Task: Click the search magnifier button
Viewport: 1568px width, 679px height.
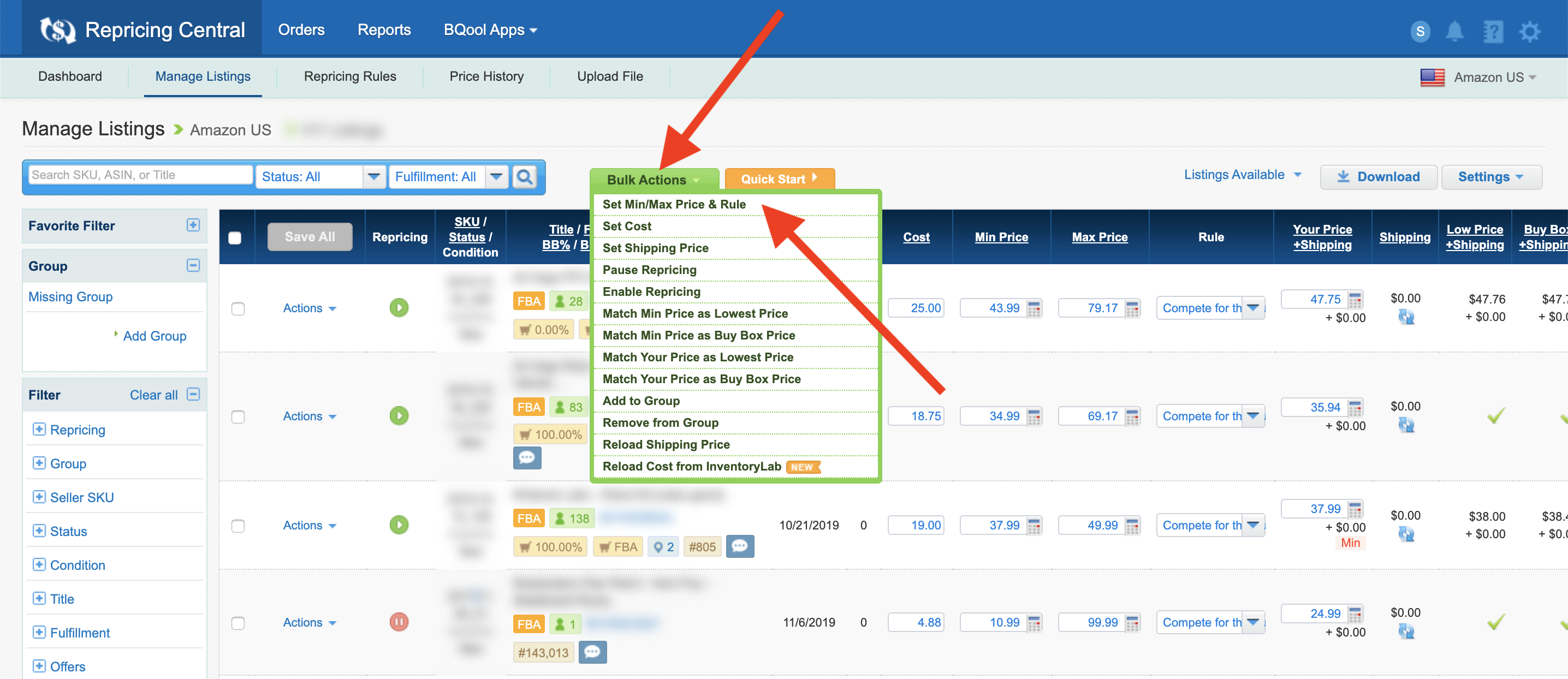Action: [x=524, y=176]
